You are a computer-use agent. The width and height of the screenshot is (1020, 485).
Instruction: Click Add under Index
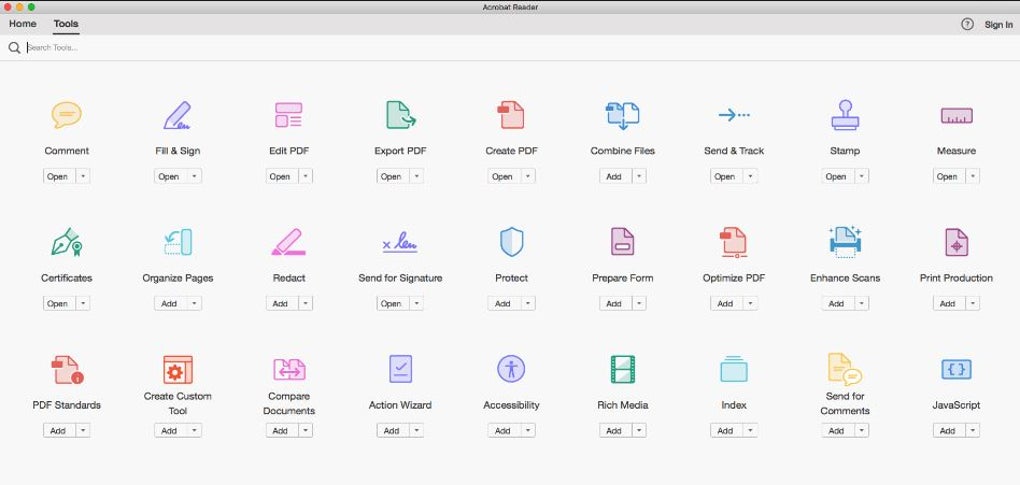click(726, 430)
